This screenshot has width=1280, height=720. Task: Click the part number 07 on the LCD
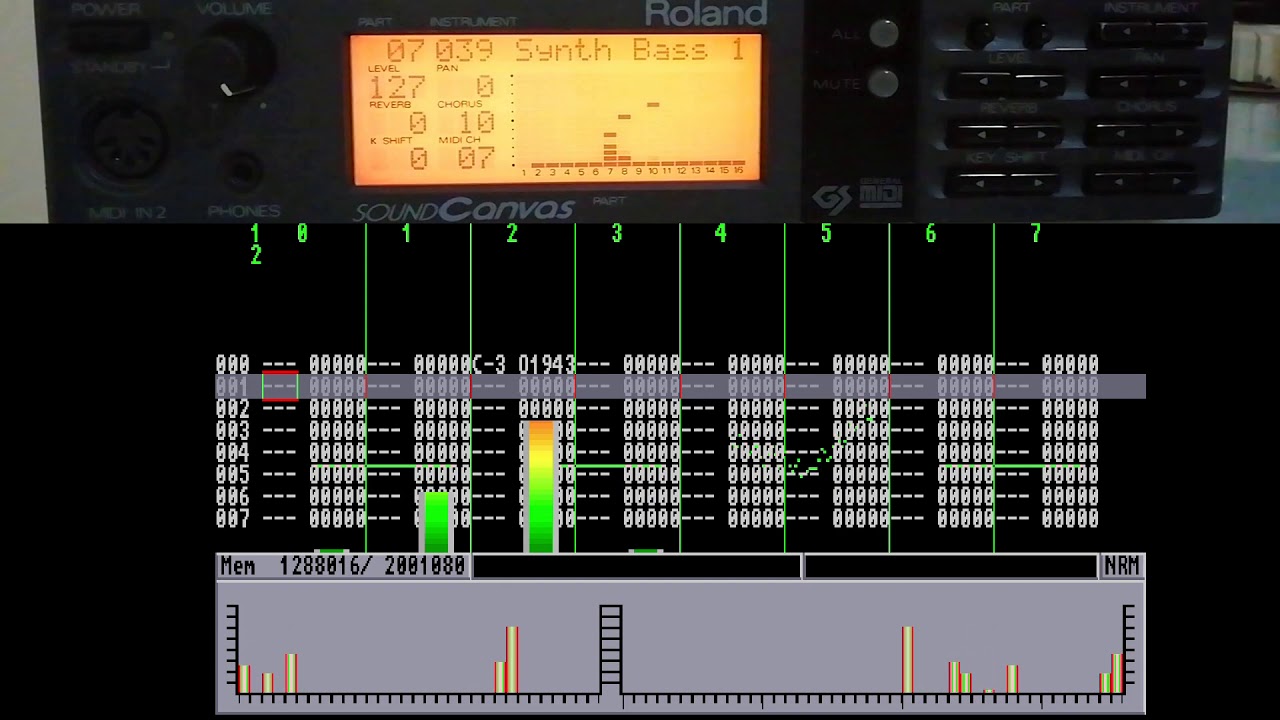coord(406,50)
